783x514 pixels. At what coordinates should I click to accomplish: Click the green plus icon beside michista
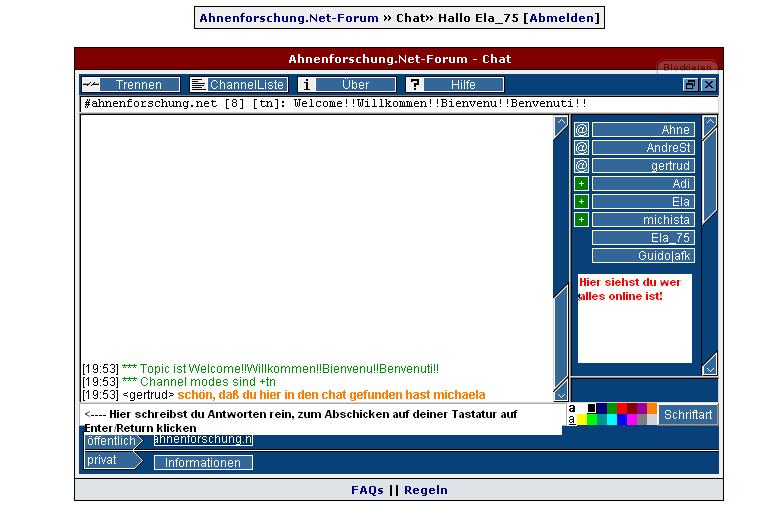581,220
